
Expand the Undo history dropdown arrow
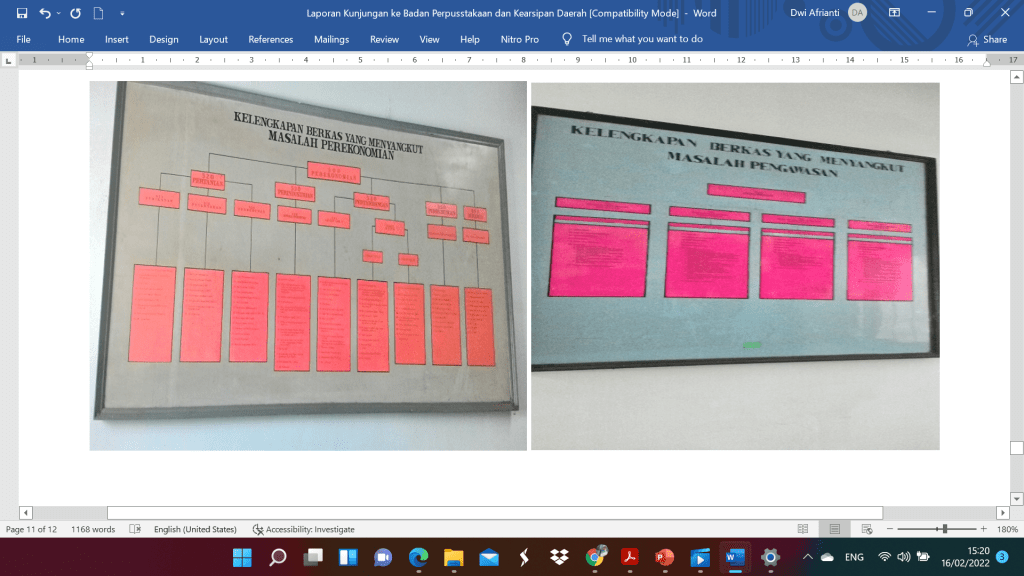(x=58, y=13)
